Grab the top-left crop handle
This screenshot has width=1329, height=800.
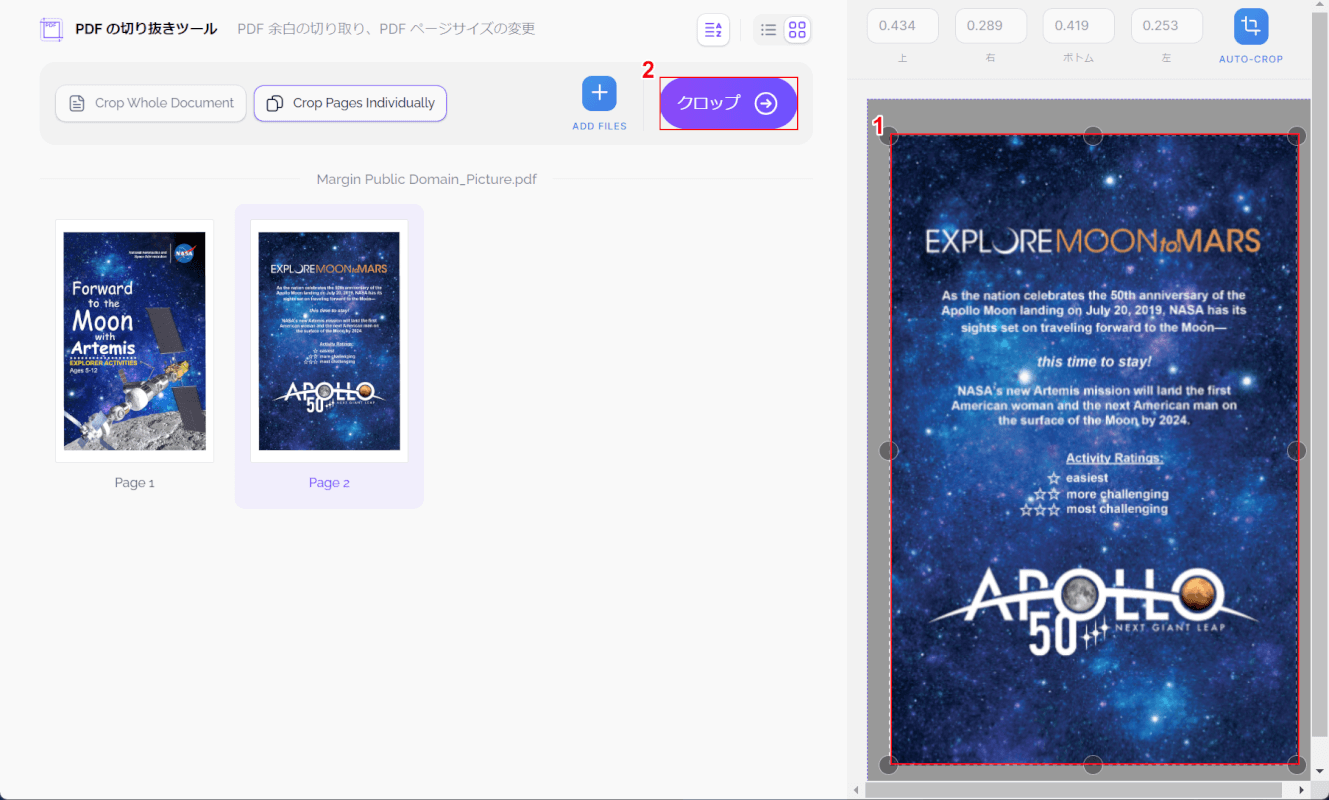coord(889,136)
